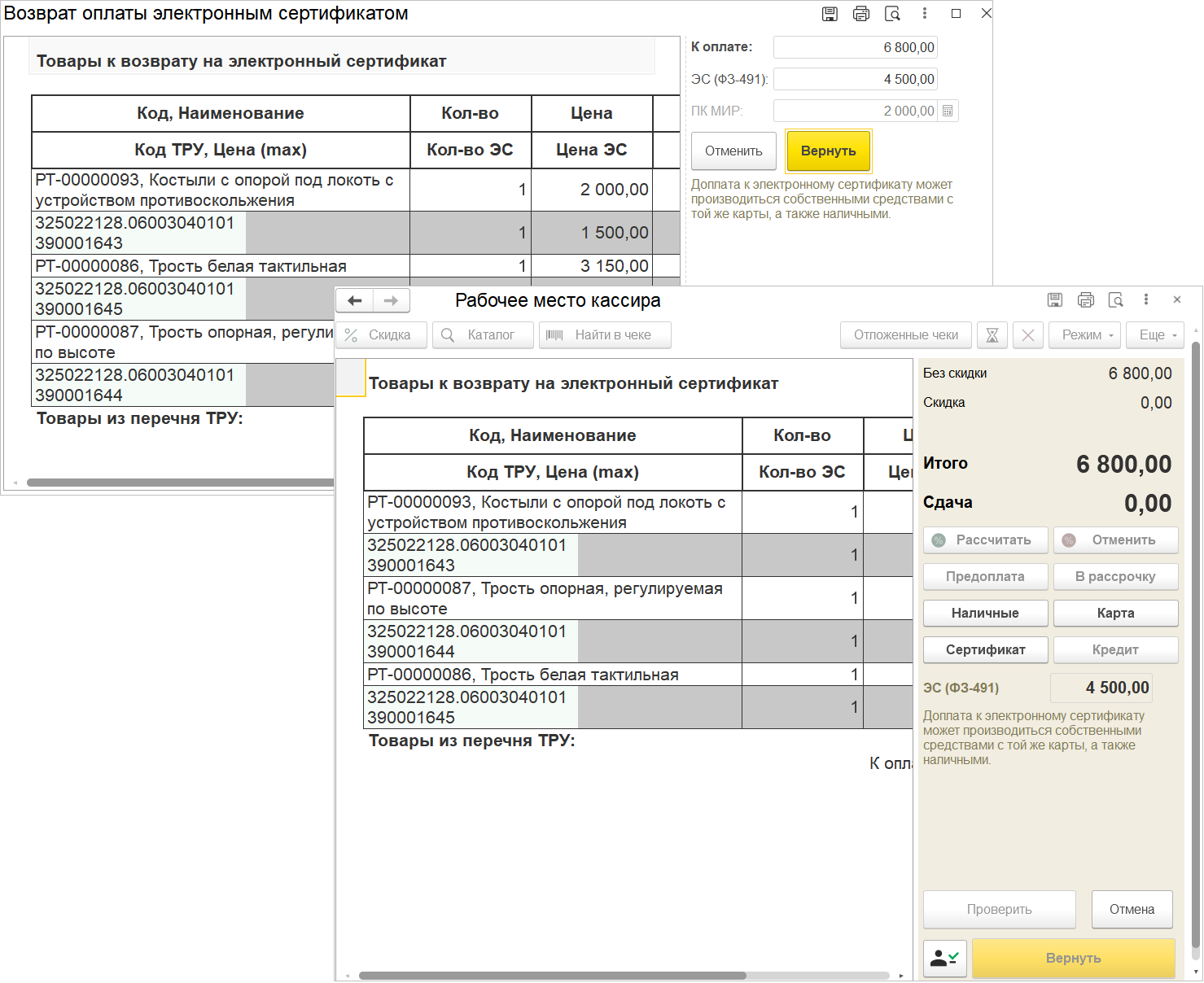The height and width of the screenshot is (983, 1204).
Task: Click the wide Вернуть button in the cashier panel
Action: [1074, 959]
